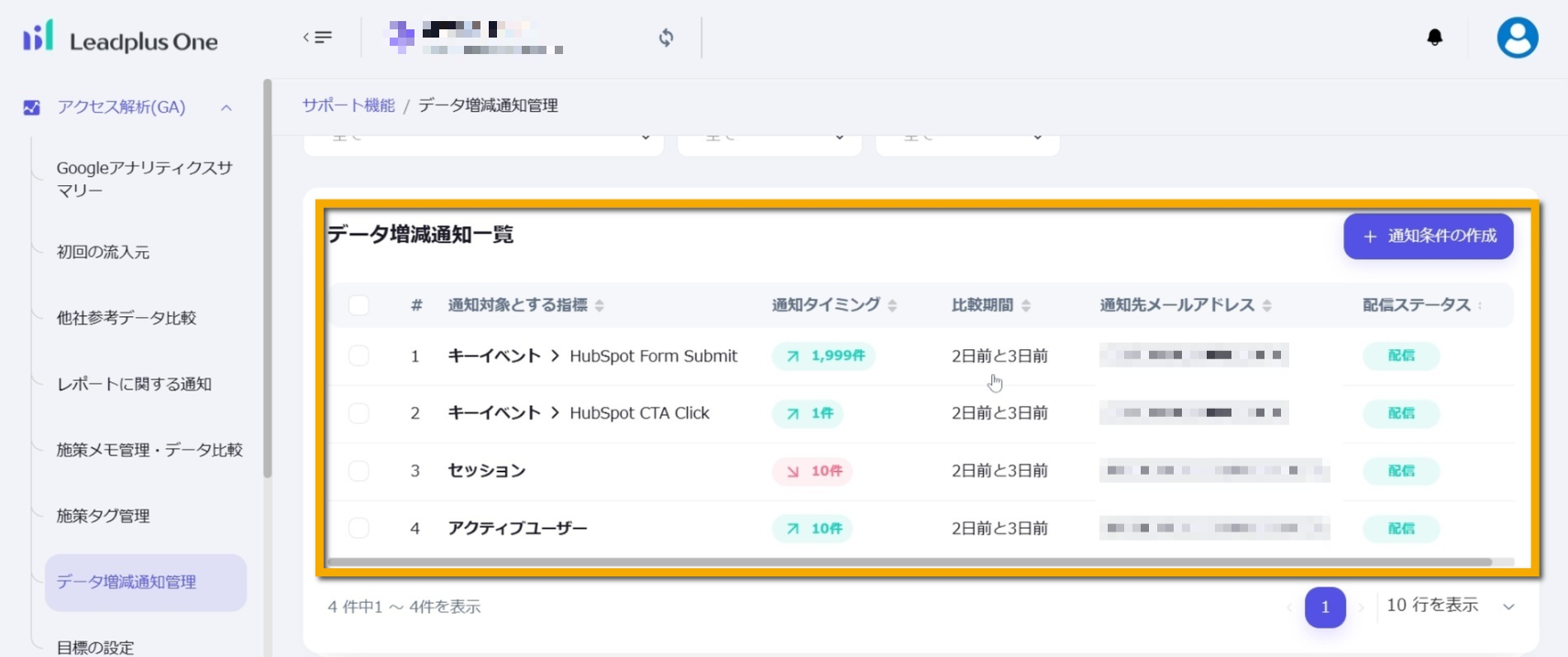This screenshot has width=1568, height=657.
Task: Open 施策タグ管理 in the sidebar
Action: [103, 516]
